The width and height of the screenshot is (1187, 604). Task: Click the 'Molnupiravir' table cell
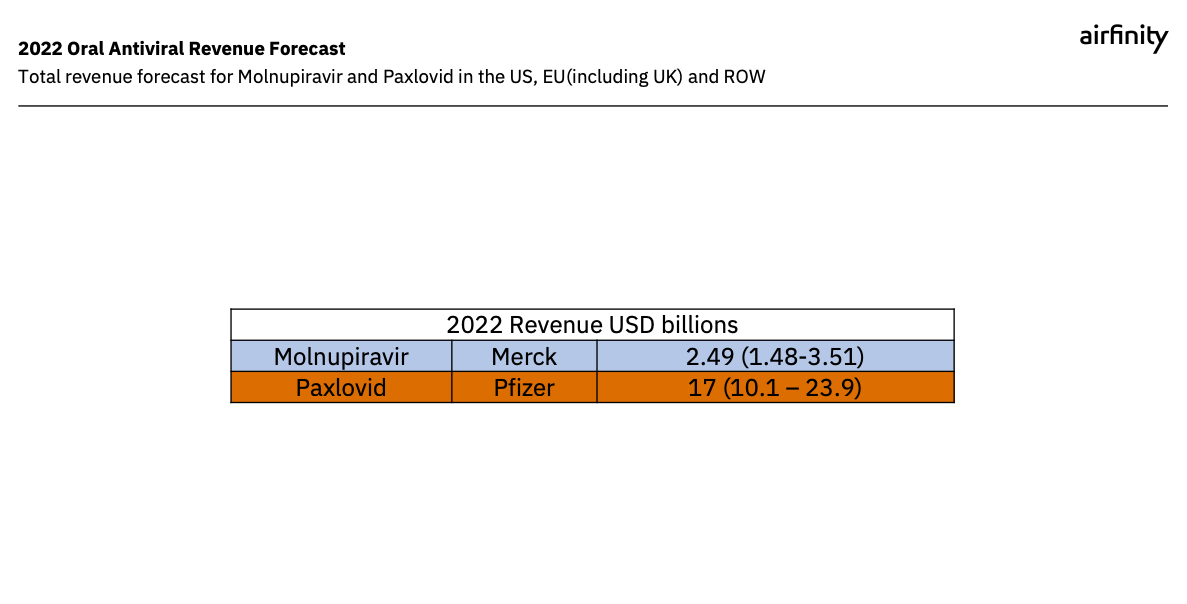tap(341, 356)
